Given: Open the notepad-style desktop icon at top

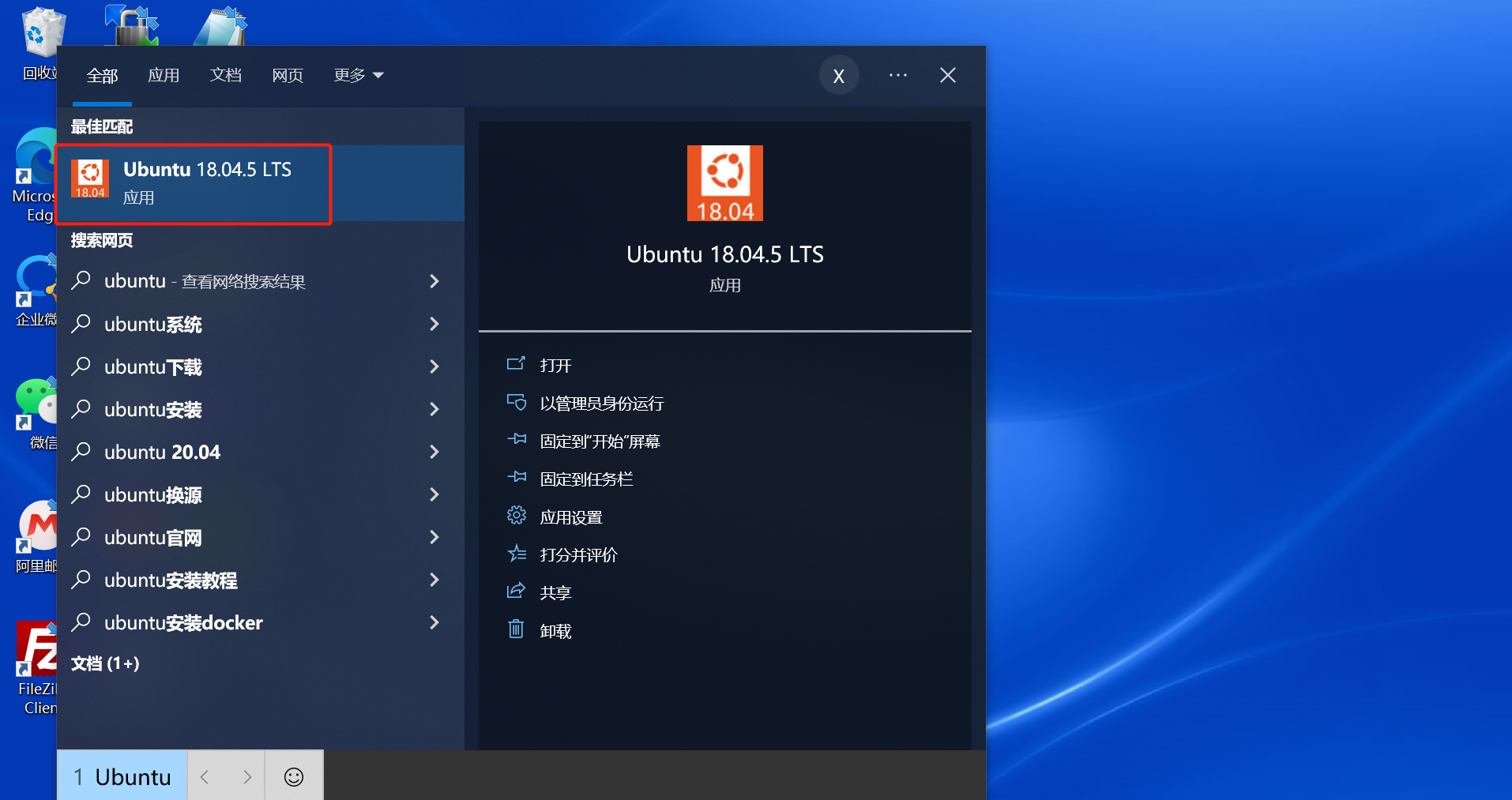Looking at the screenshot, I should pos(220,26).
